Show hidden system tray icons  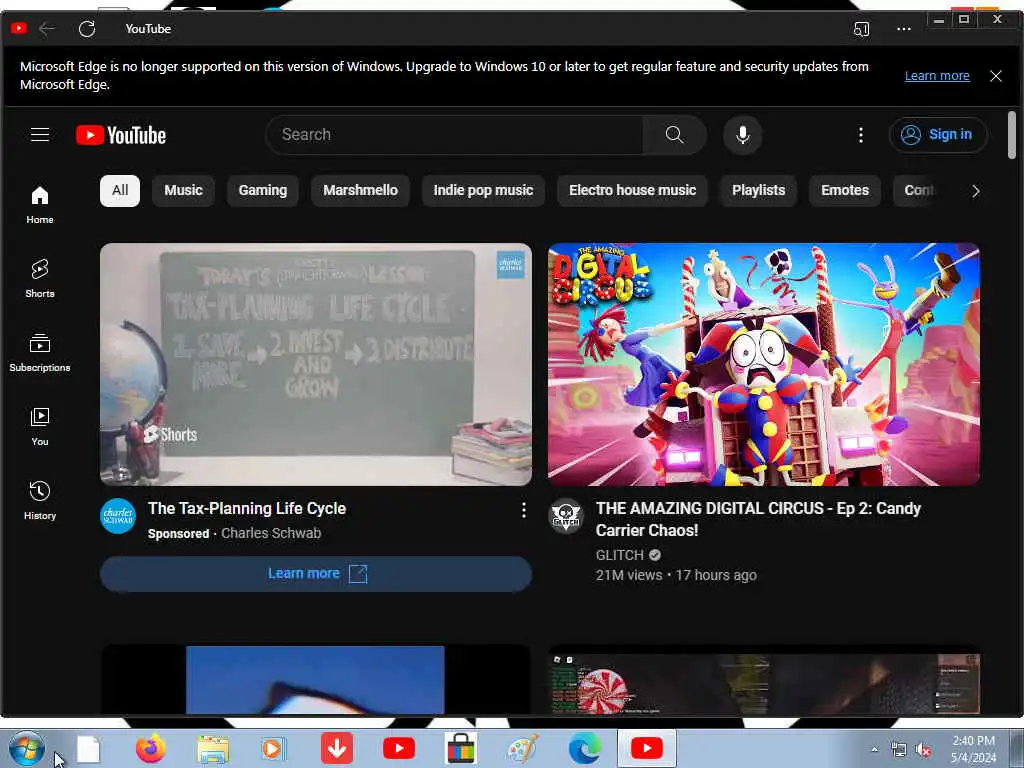point(874,750)
